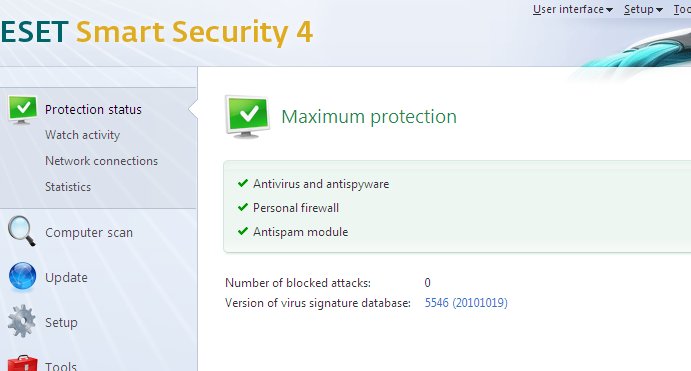Click the Personal firewall status text
The height and width of the screenshot is (371, 691).
[296, 208]
